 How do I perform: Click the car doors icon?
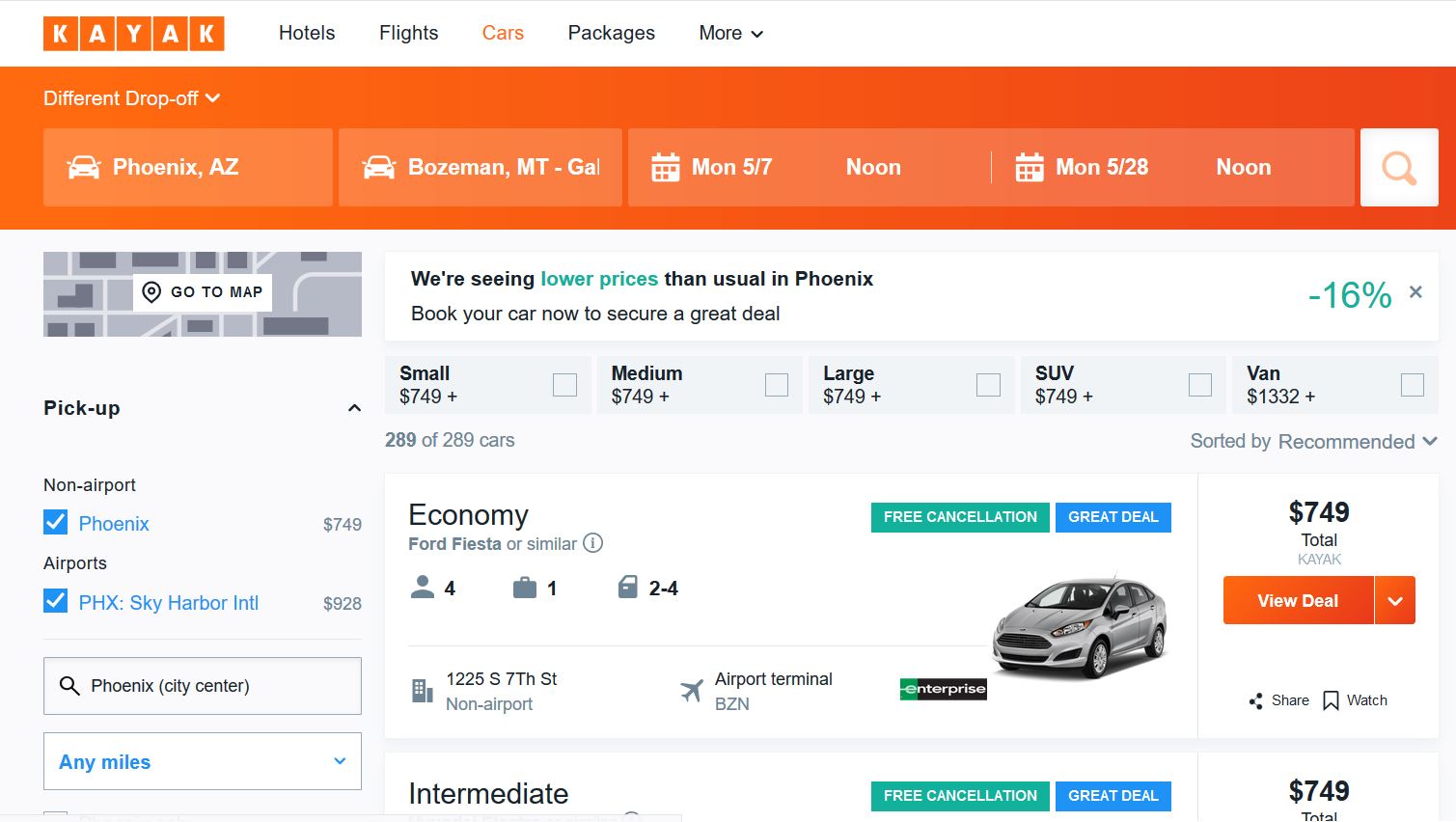[627, 588]
